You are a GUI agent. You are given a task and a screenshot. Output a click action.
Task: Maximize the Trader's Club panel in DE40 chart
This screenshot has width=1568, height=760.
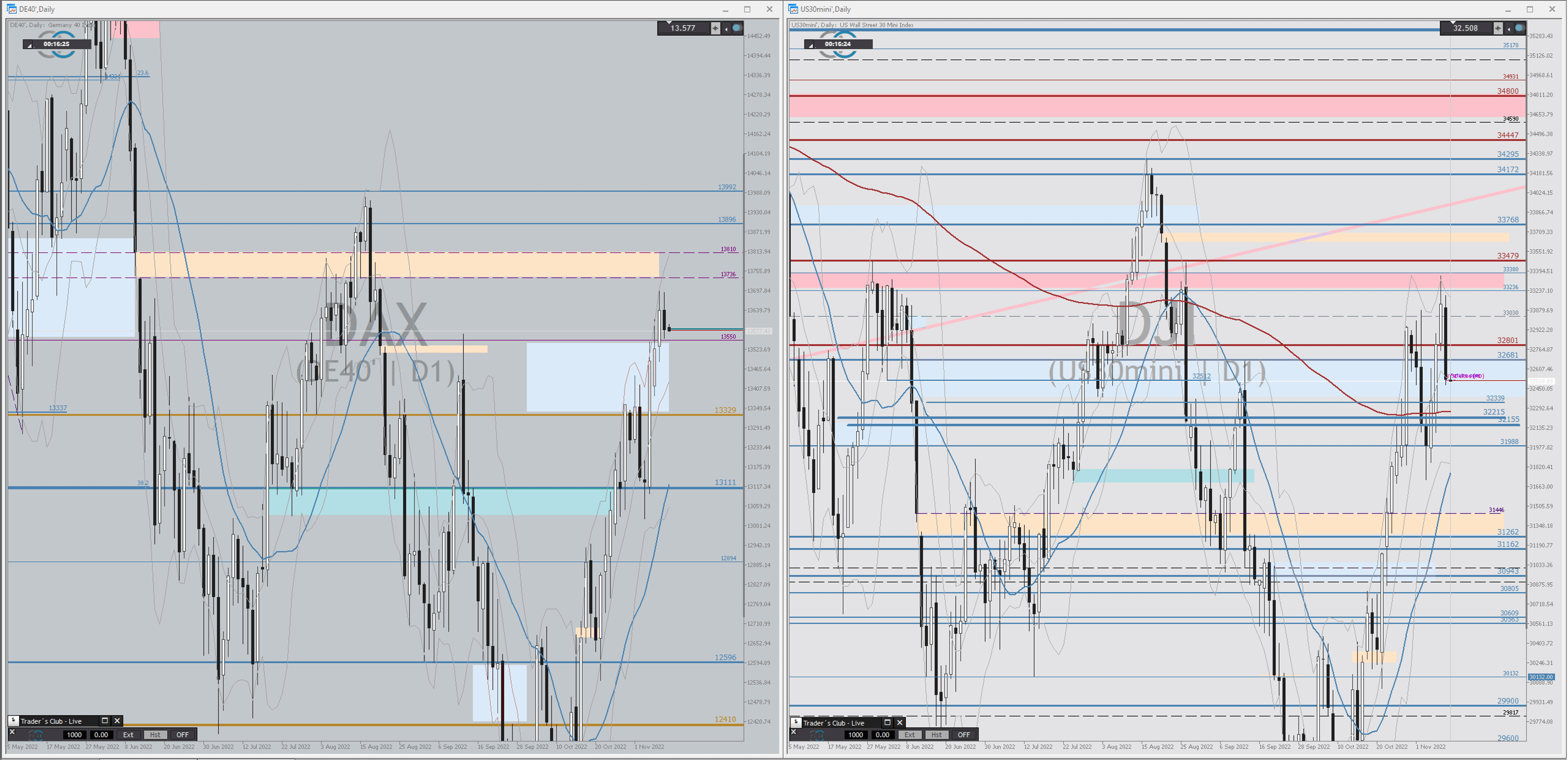tap(105, 720)
